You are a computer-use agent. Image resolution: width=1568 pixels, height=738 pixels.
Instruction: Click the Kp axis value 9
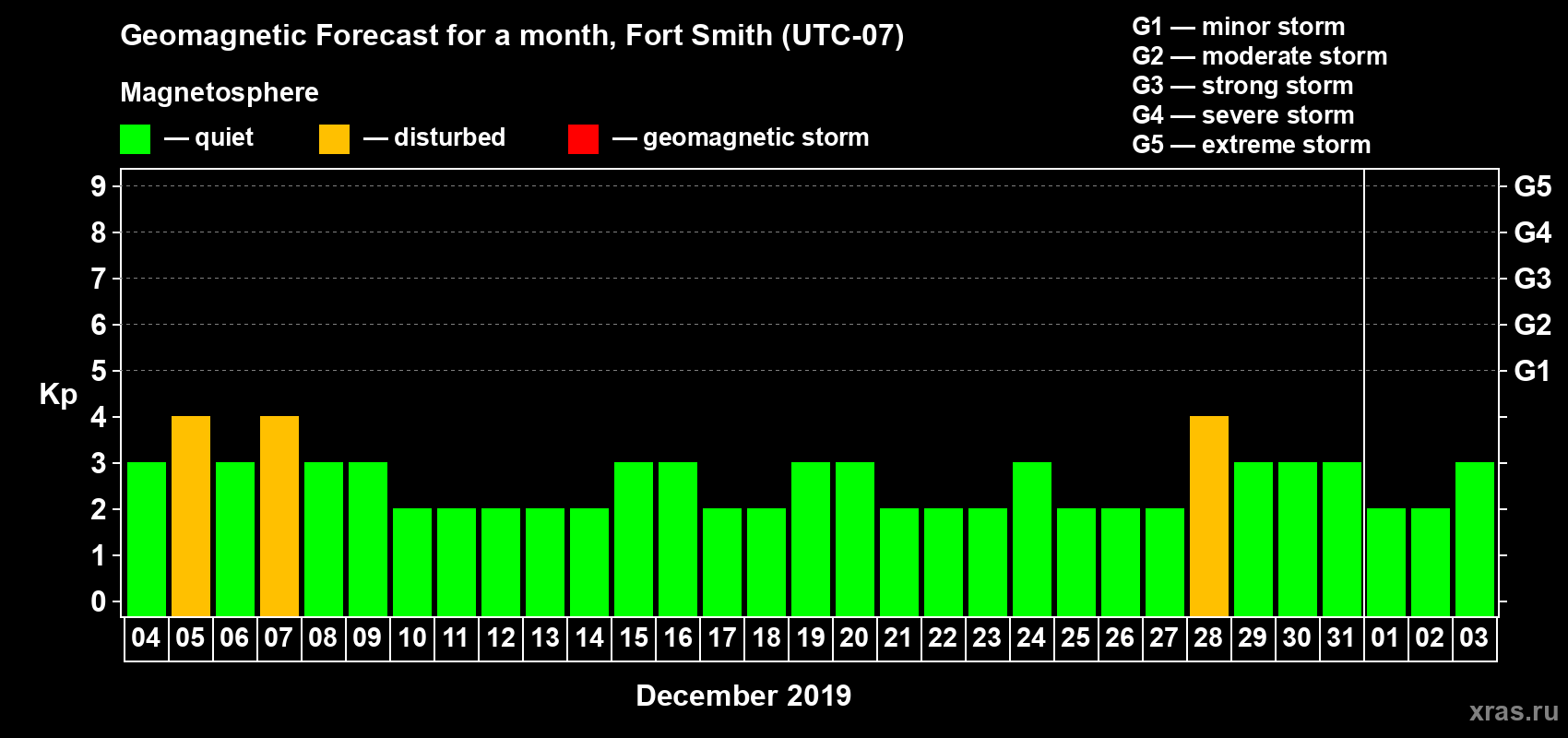tap(99, 186)
